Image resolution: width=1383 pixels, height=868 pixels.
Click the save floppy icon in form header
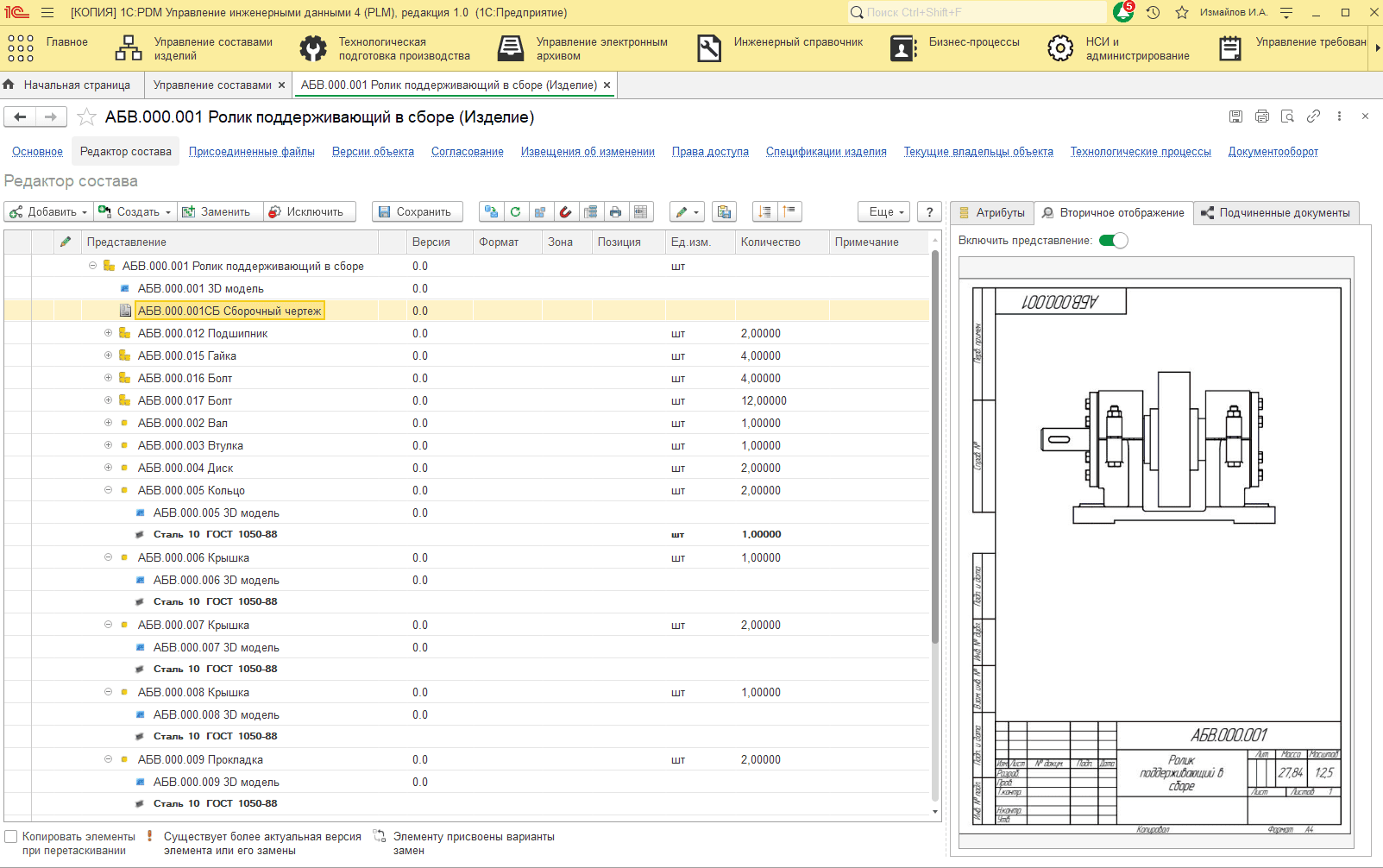pyautogui.click(x=1235, y=116)
